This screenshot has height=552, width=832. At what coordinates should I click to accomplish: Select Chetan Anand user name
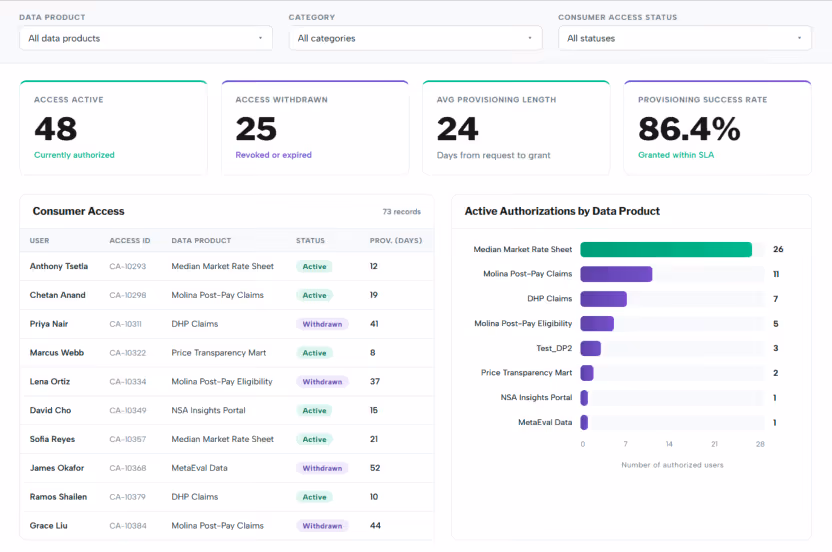[x=57, y=295]
